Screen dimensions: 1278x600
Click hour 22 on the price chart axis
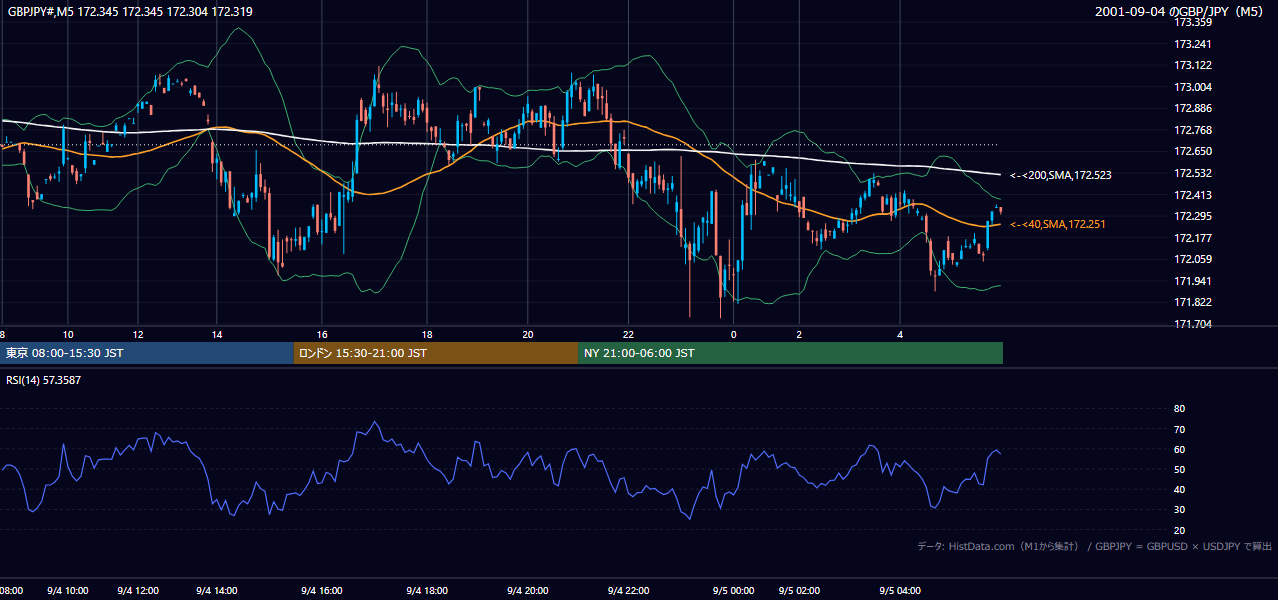tap(628, 334)
